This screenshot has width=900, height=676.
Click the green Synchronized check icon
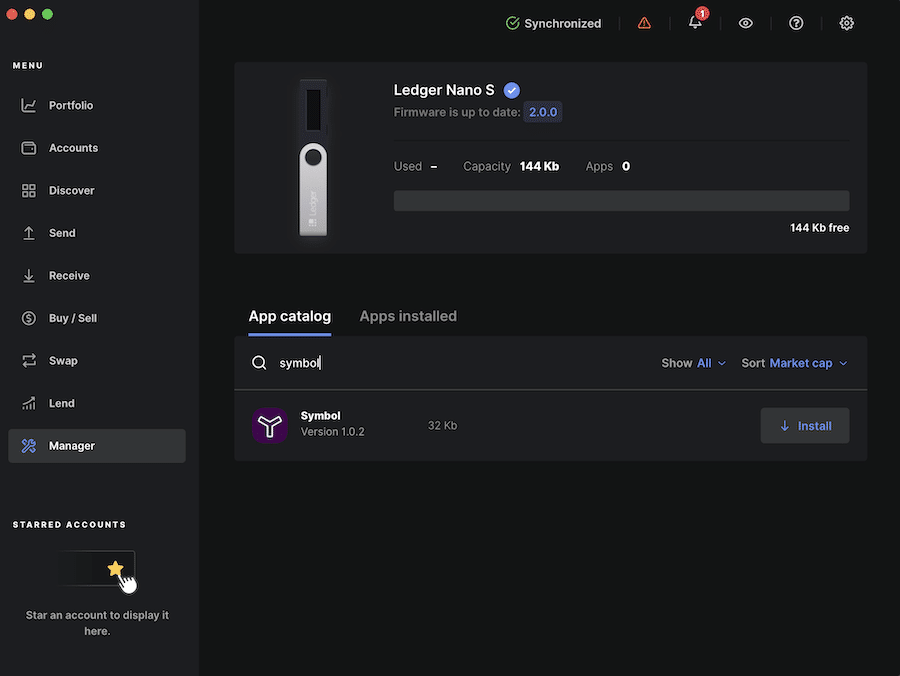click(513, 23)
